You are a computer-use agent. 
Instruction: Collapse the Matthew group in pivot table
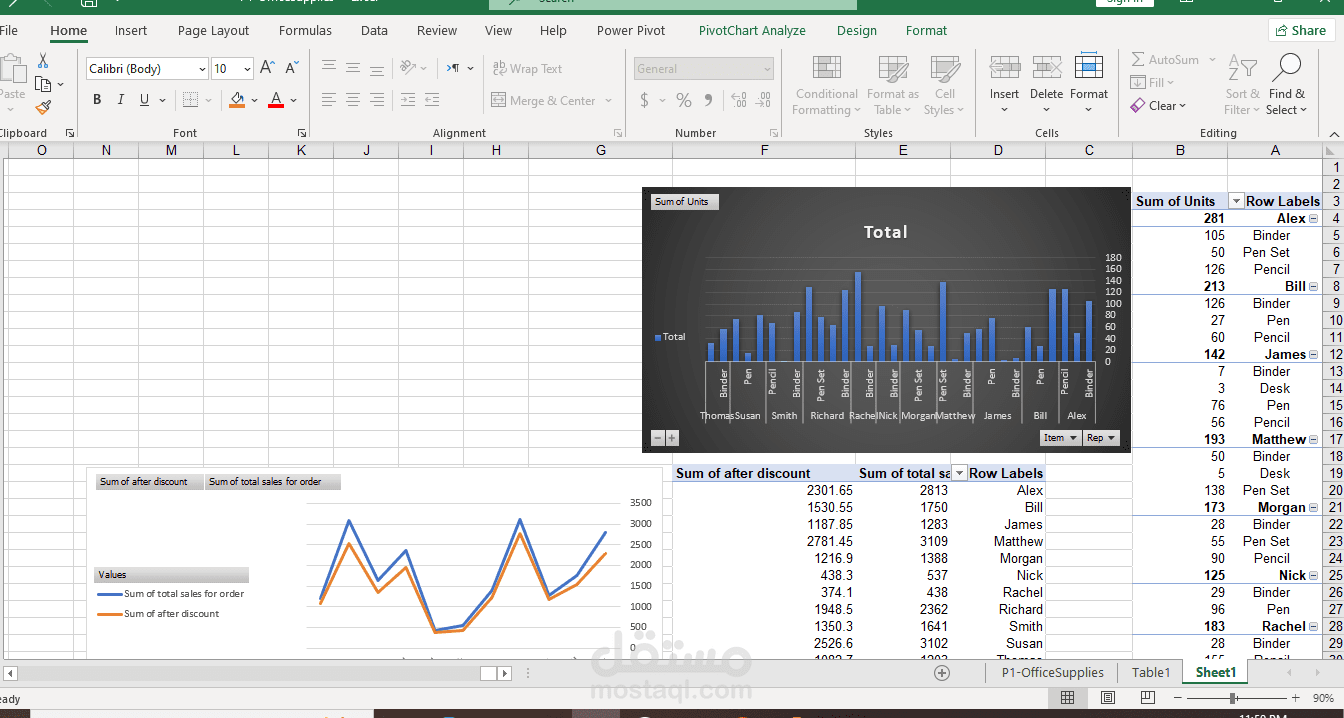click(1313, 440)
